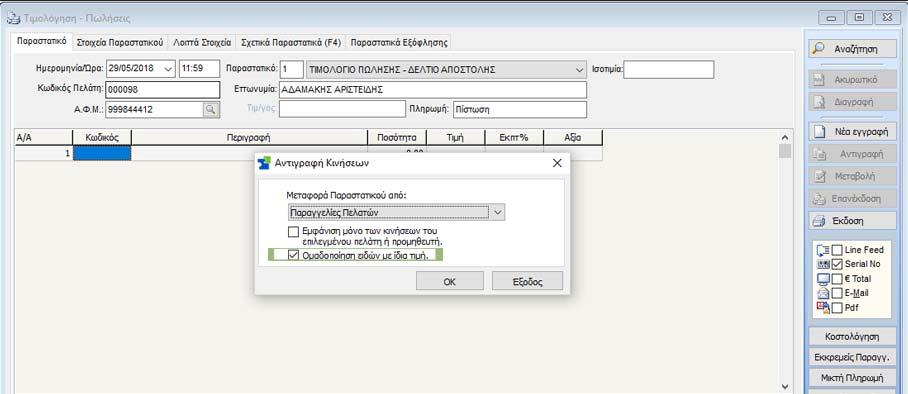Confirm the dialog with OK
The image size is (908, 394).
[x=449, y=282]
